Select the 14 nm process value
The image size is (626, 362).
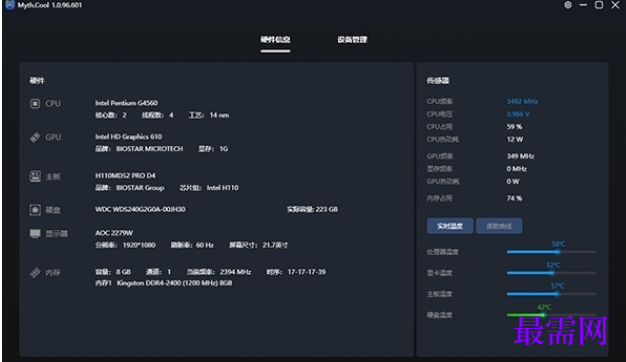point(220,115)
